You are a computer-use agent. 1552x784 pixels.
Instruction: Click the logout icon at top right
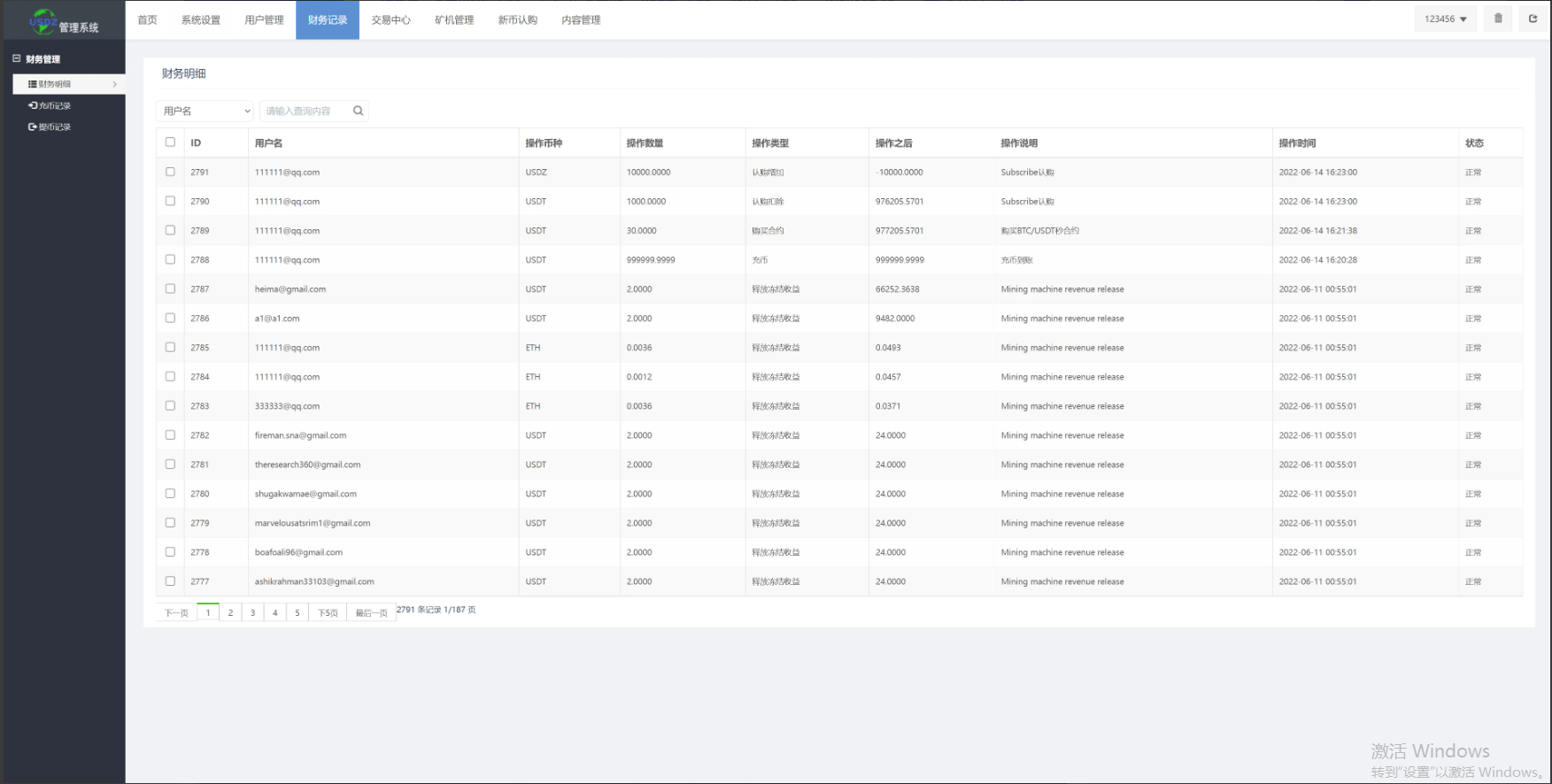[1533, 19]
